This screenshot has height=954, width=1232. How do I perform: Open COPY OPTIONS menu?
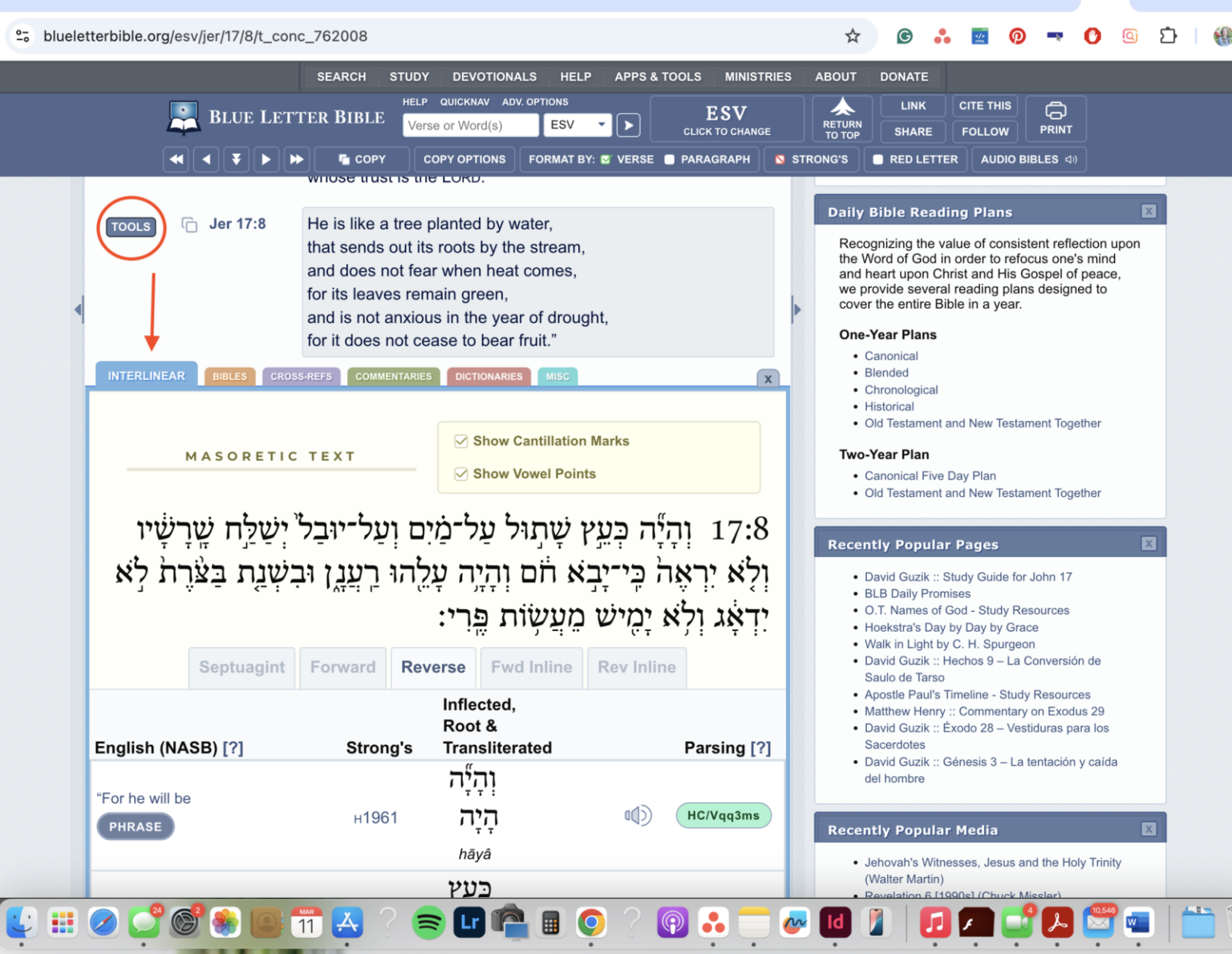464,160
